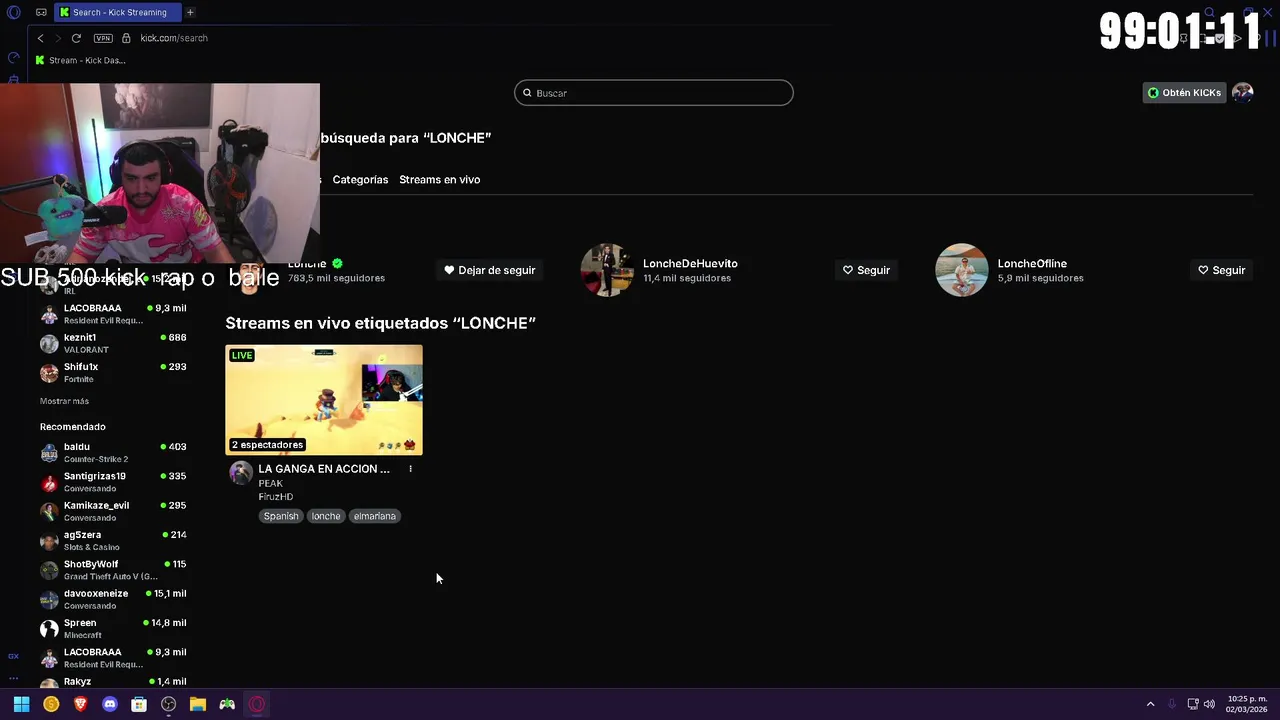
Task: Open the taskbar clock and date
Action: point(1247,704)
